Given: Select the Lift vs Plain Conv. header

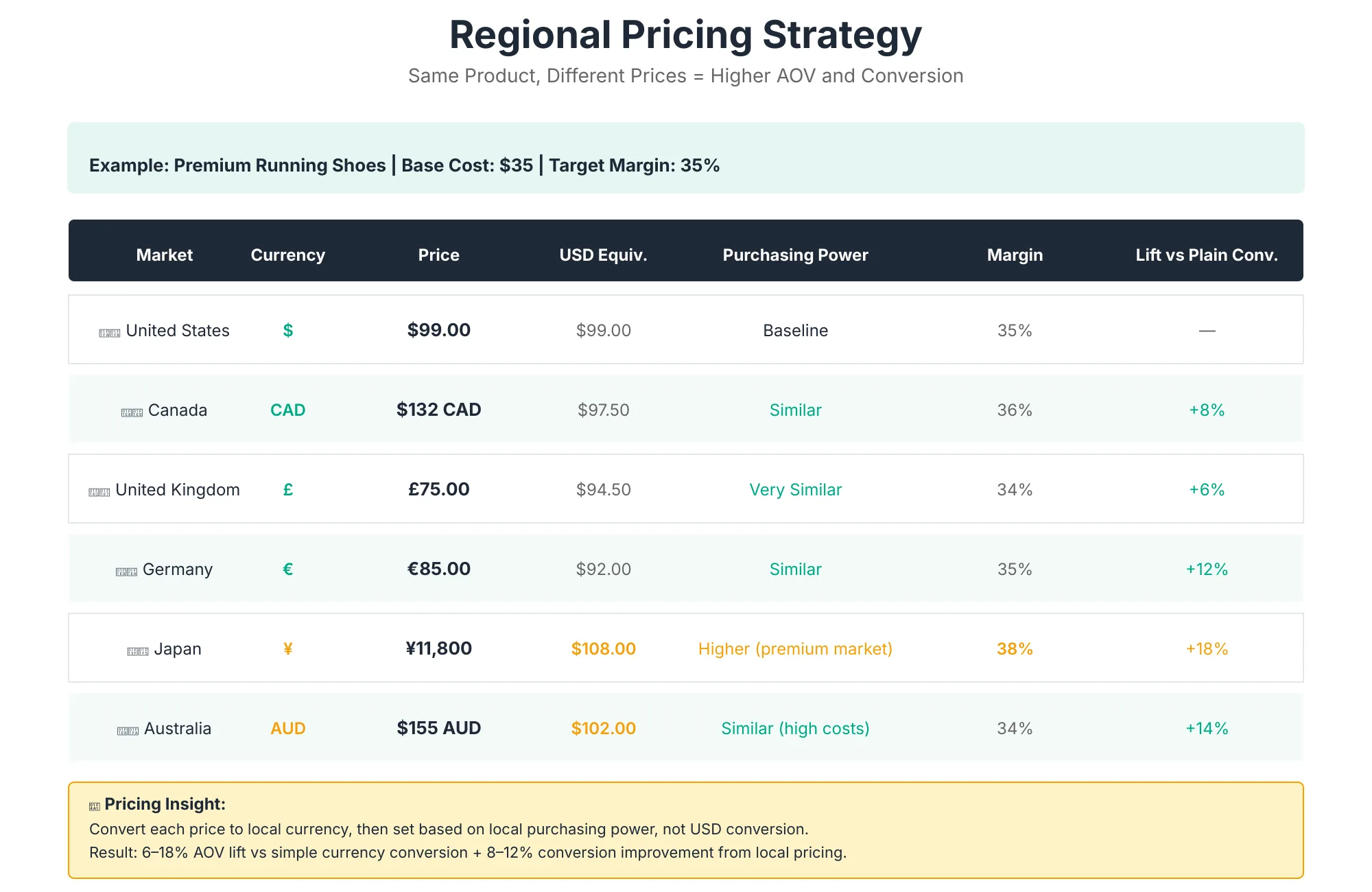Looking at the screenshot, I should click(x=1207, y=255).
